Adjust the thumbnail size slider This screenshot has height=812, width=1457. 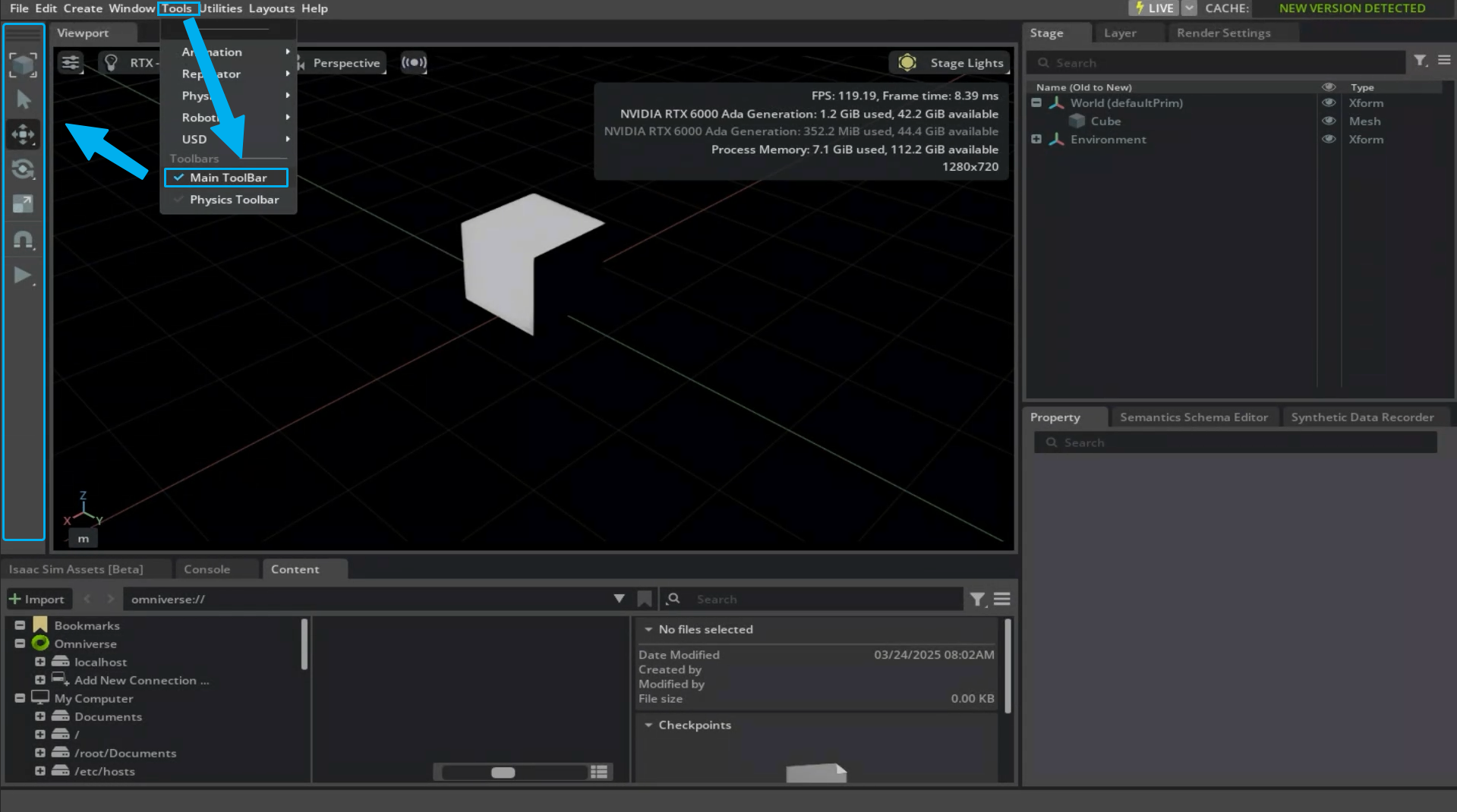[x=513, y=773]
